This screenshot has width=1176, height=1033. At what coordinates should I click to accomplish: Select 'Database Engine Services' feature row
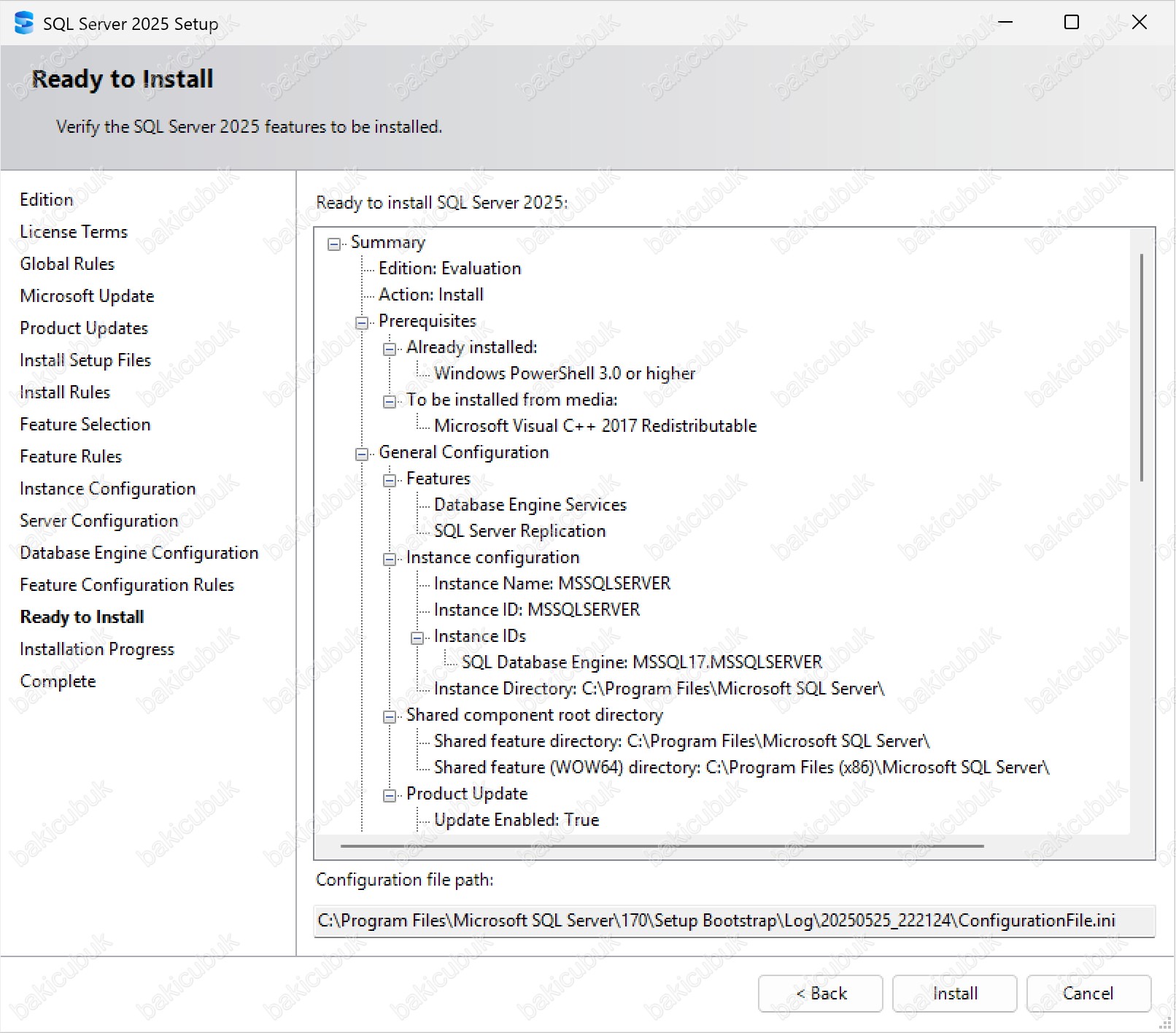coord(530,505)
